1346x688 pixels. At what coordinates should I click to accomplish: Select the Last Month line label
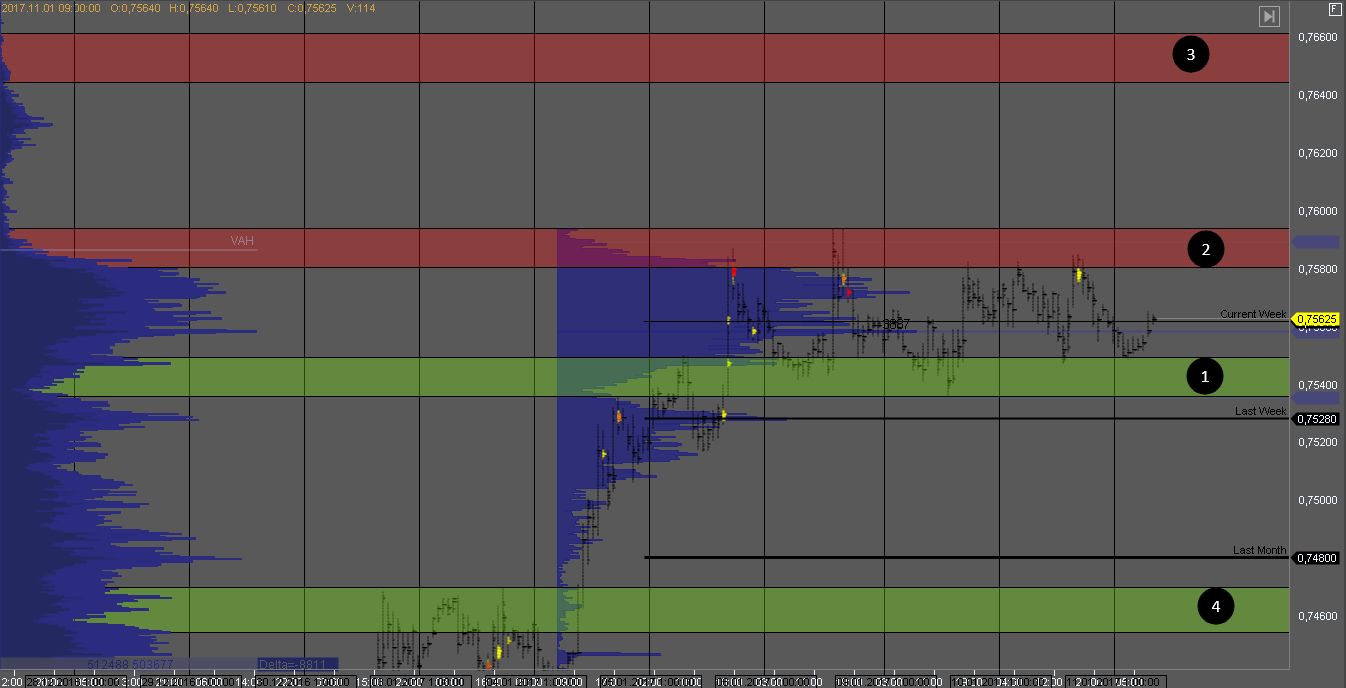(1258, 550)
